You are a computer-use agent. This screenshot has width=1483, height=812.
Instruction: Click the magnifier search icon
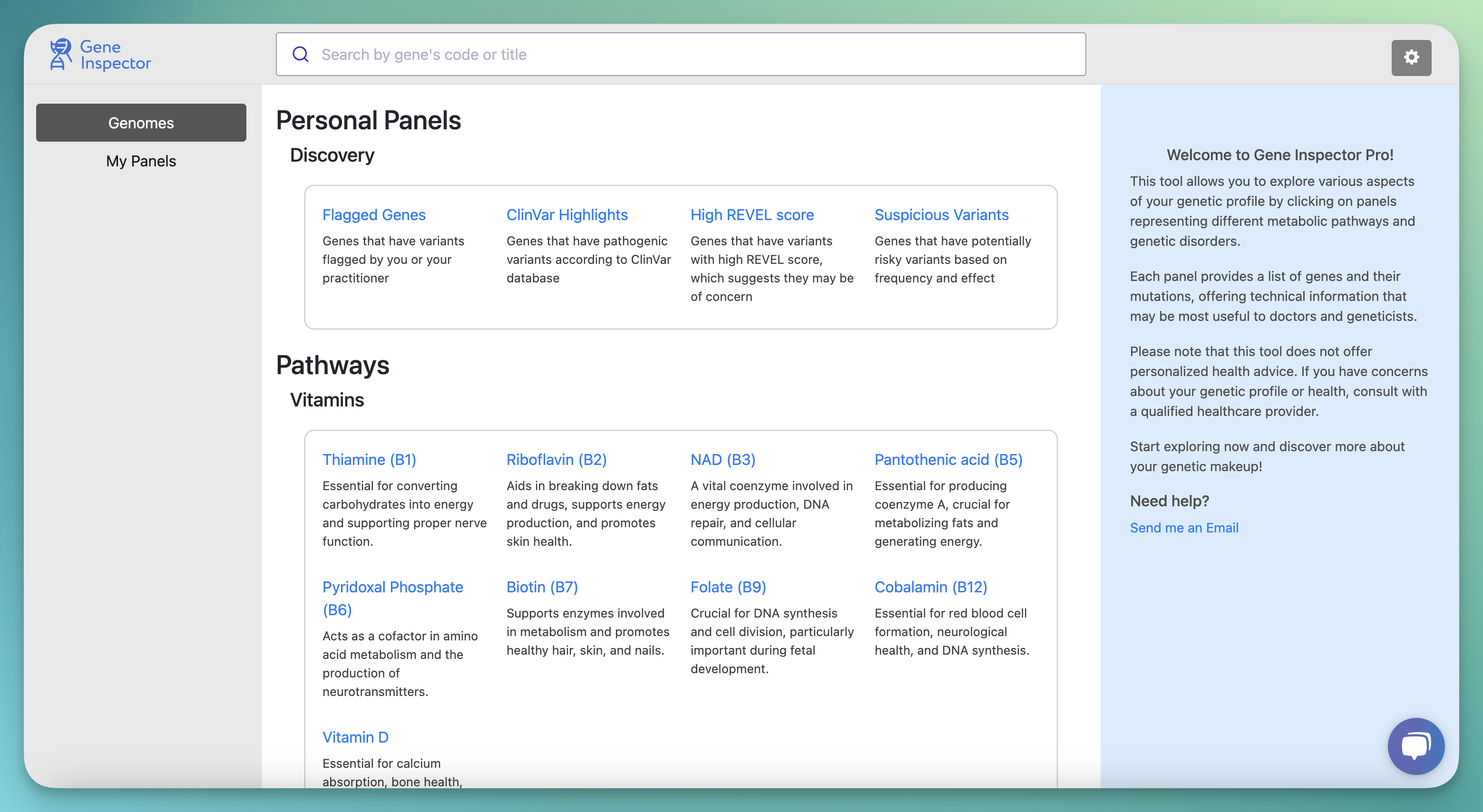click(301, 54)
